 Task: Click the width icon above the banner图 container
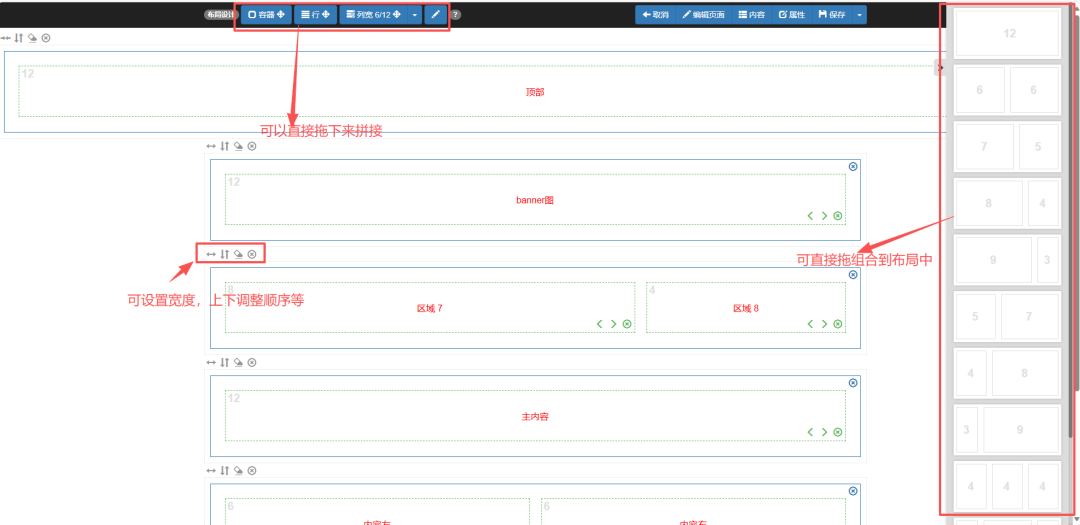[x=211, y=146]
